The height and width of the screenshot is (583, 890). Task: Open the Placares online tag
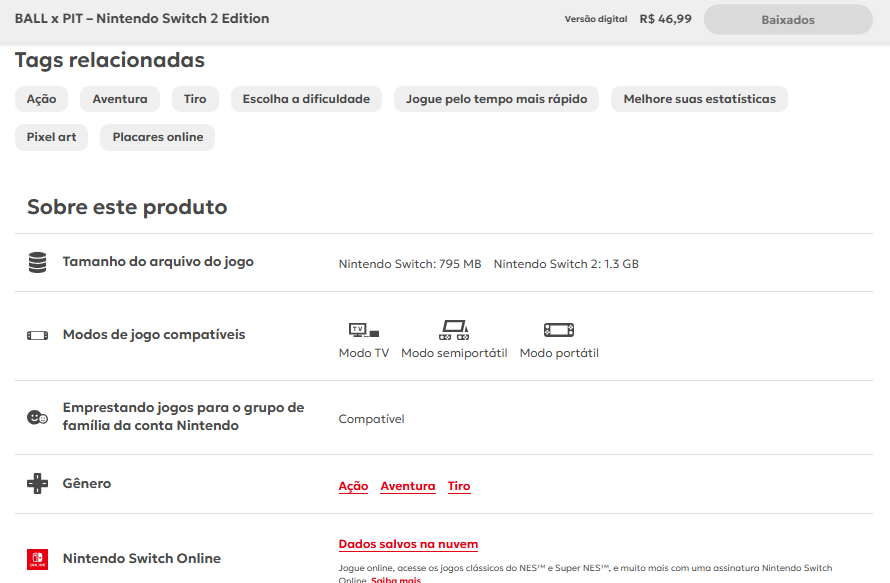tap(157, 137)
